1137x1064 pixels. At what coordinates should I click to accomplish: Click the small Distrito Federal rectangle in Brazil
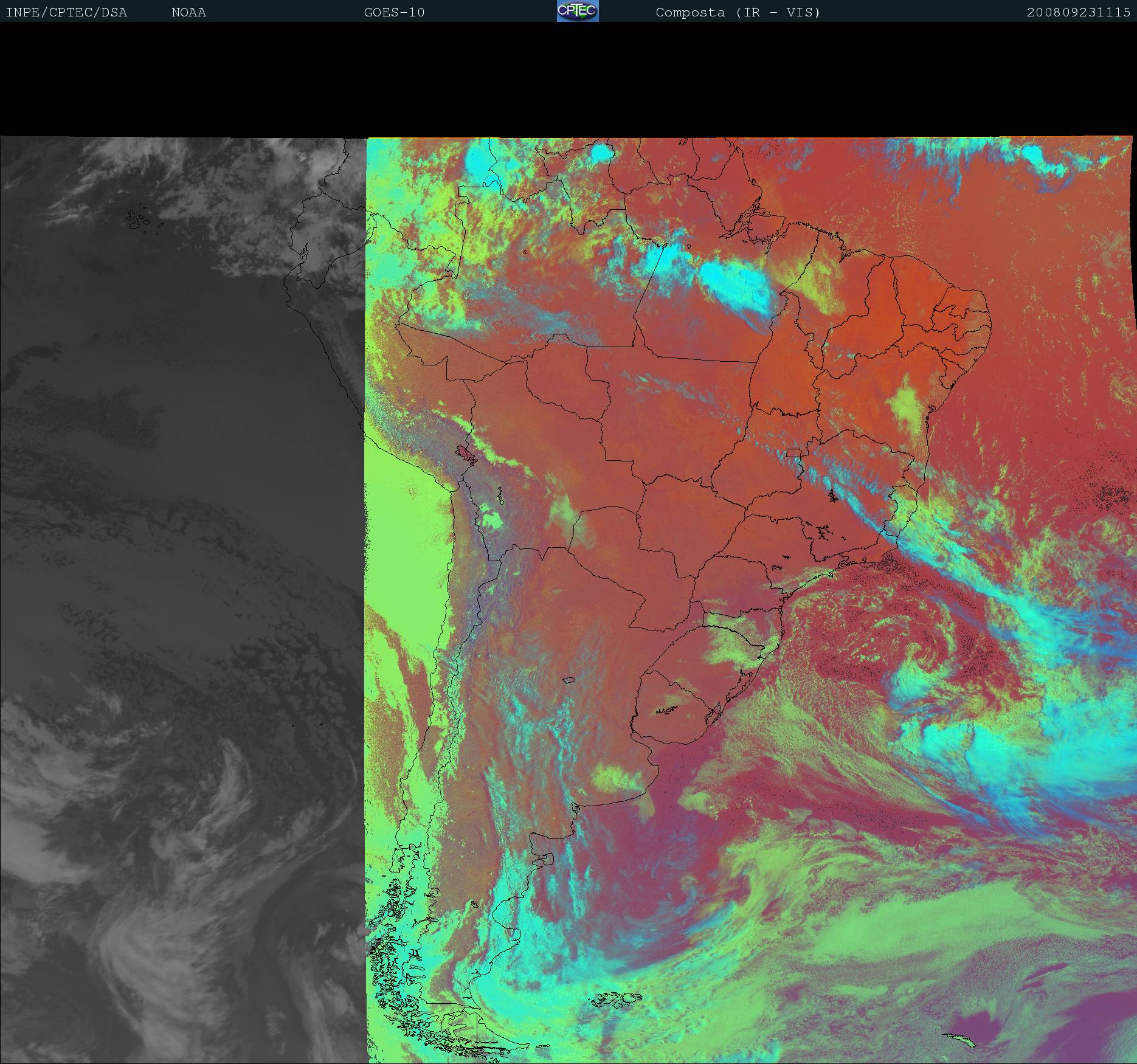pos(793,452)
